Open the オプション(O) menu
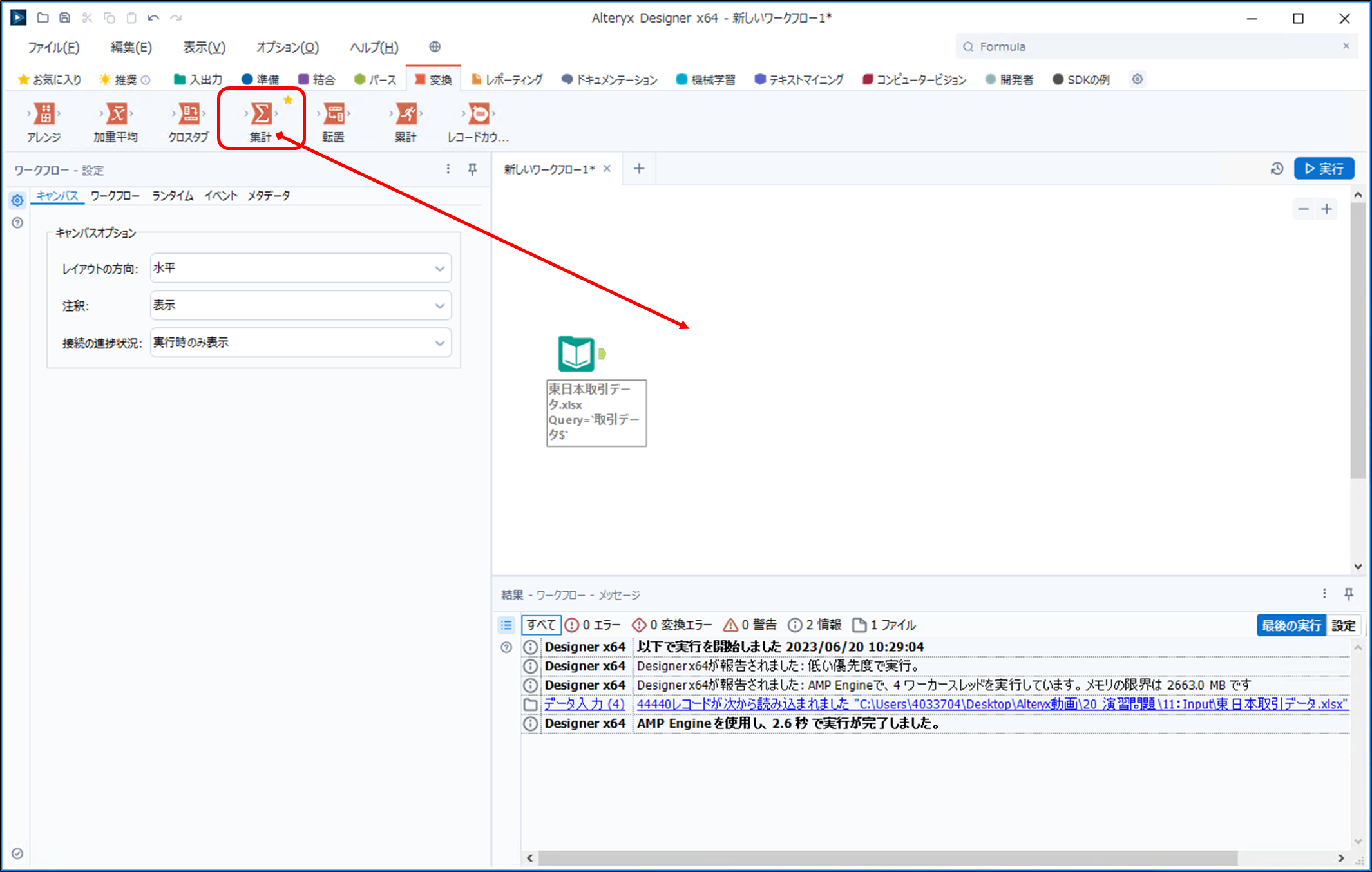1372x872 pixels. [x=287, y=47]
